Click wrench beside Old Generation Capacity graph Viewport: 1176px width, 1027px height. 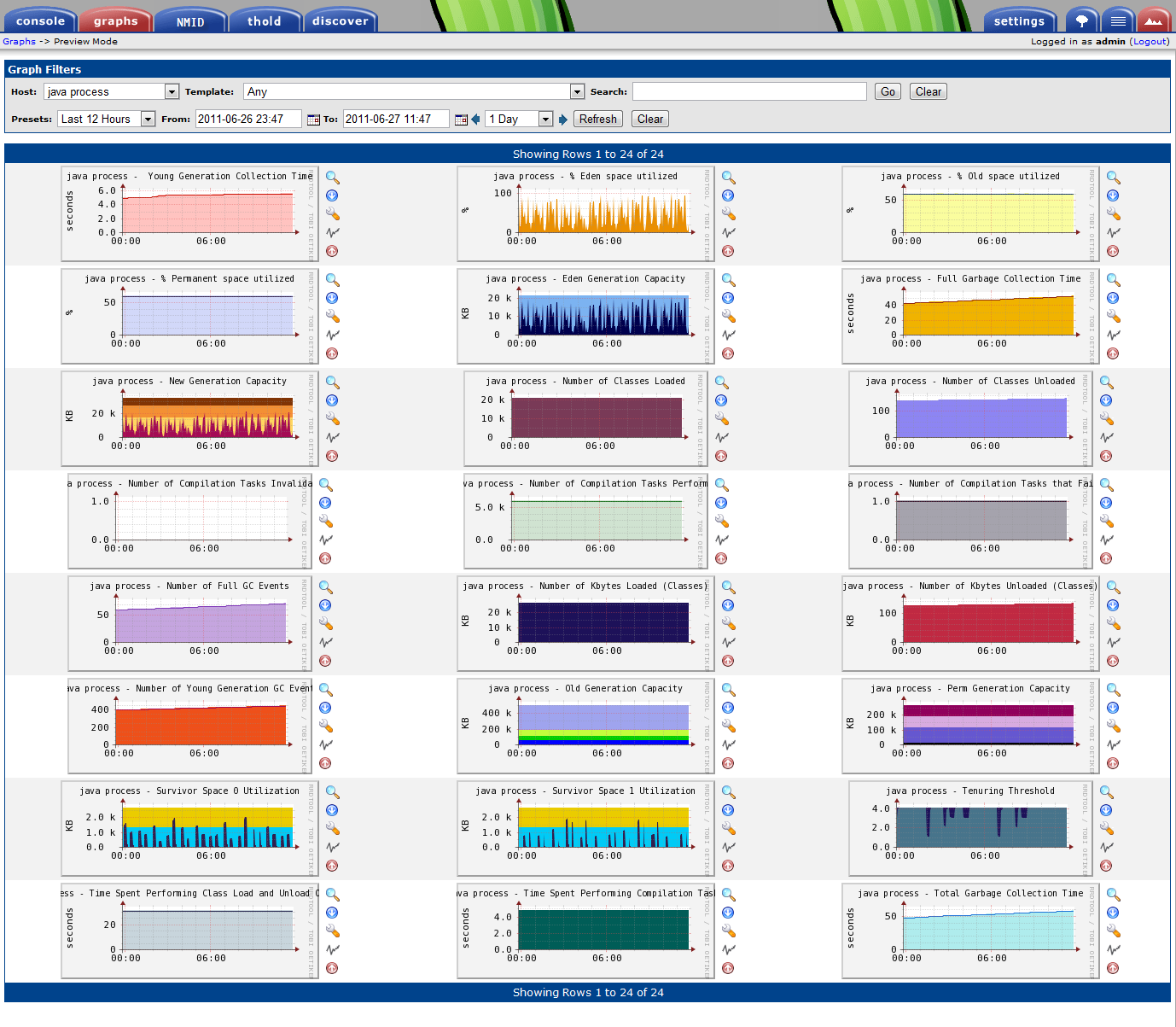[x=729, y=726]
